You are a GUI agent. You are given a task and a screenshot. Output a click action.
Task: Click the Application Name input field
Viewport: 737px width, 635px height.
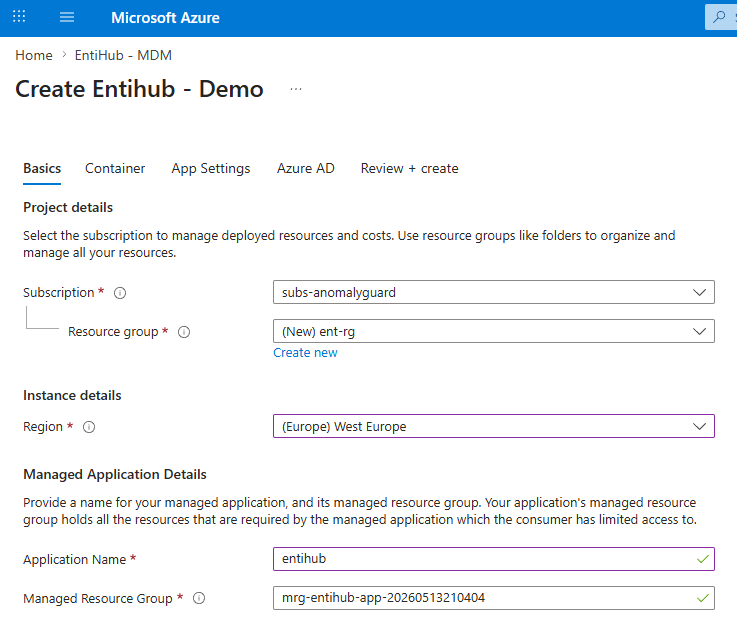tap(494, 559)
